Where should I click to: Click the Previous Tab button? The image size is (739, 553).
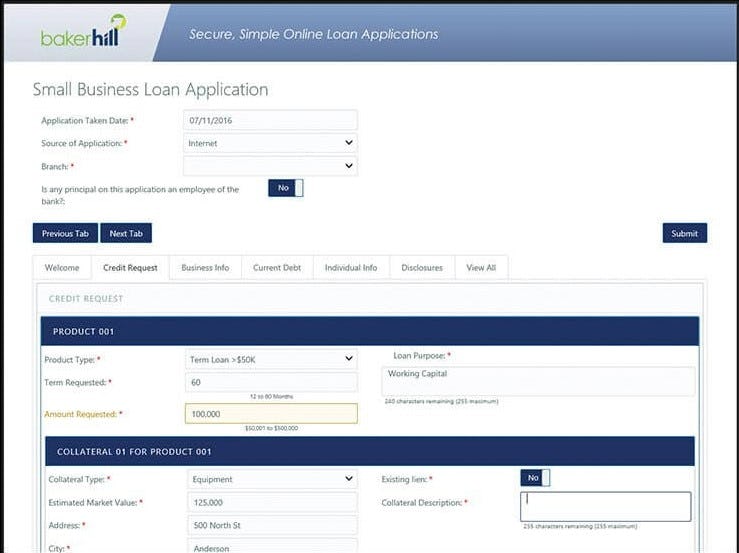click(x=65, y=233)
